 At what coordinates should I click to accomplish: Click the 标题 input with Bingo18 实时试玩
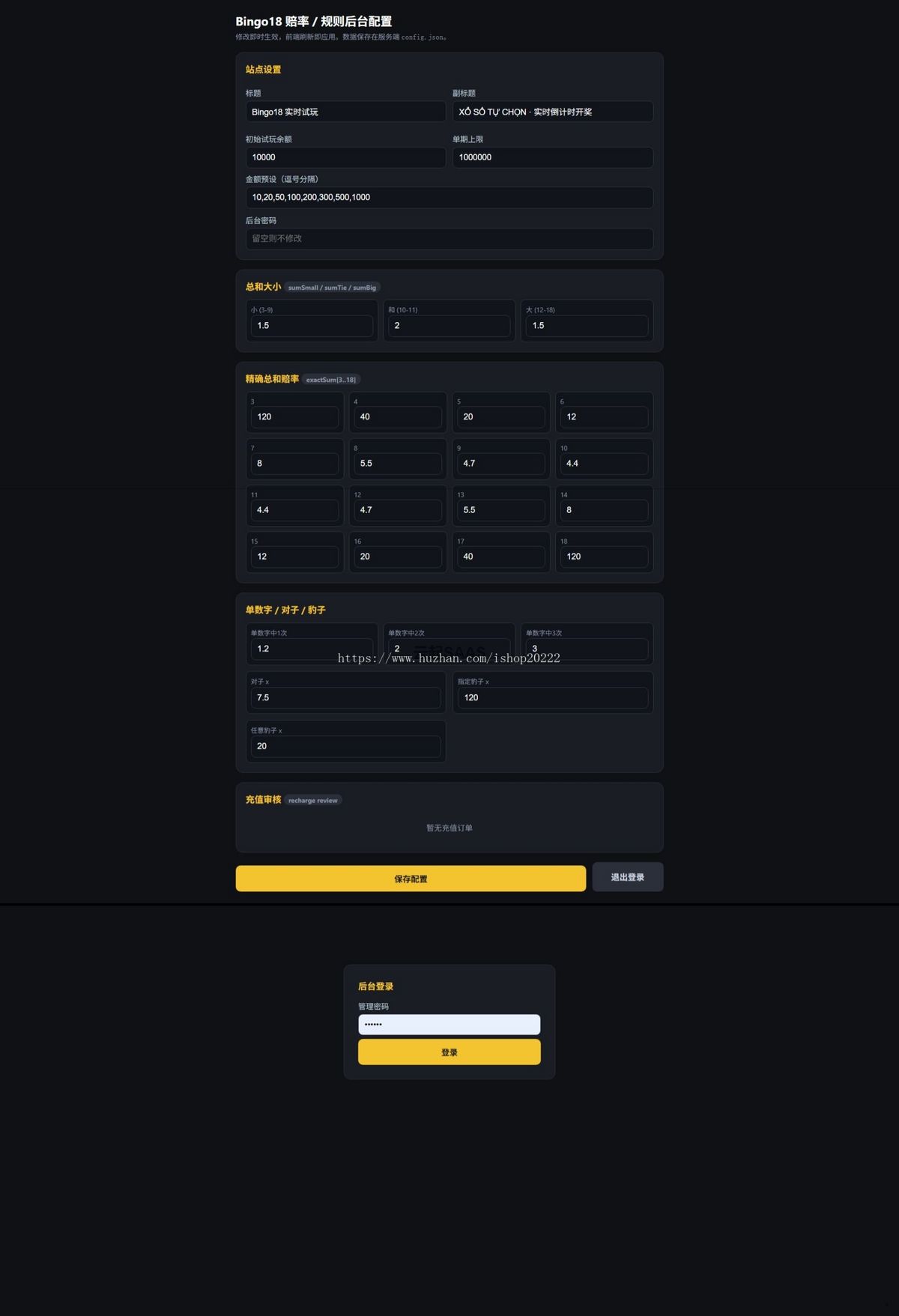pos(345,112)
